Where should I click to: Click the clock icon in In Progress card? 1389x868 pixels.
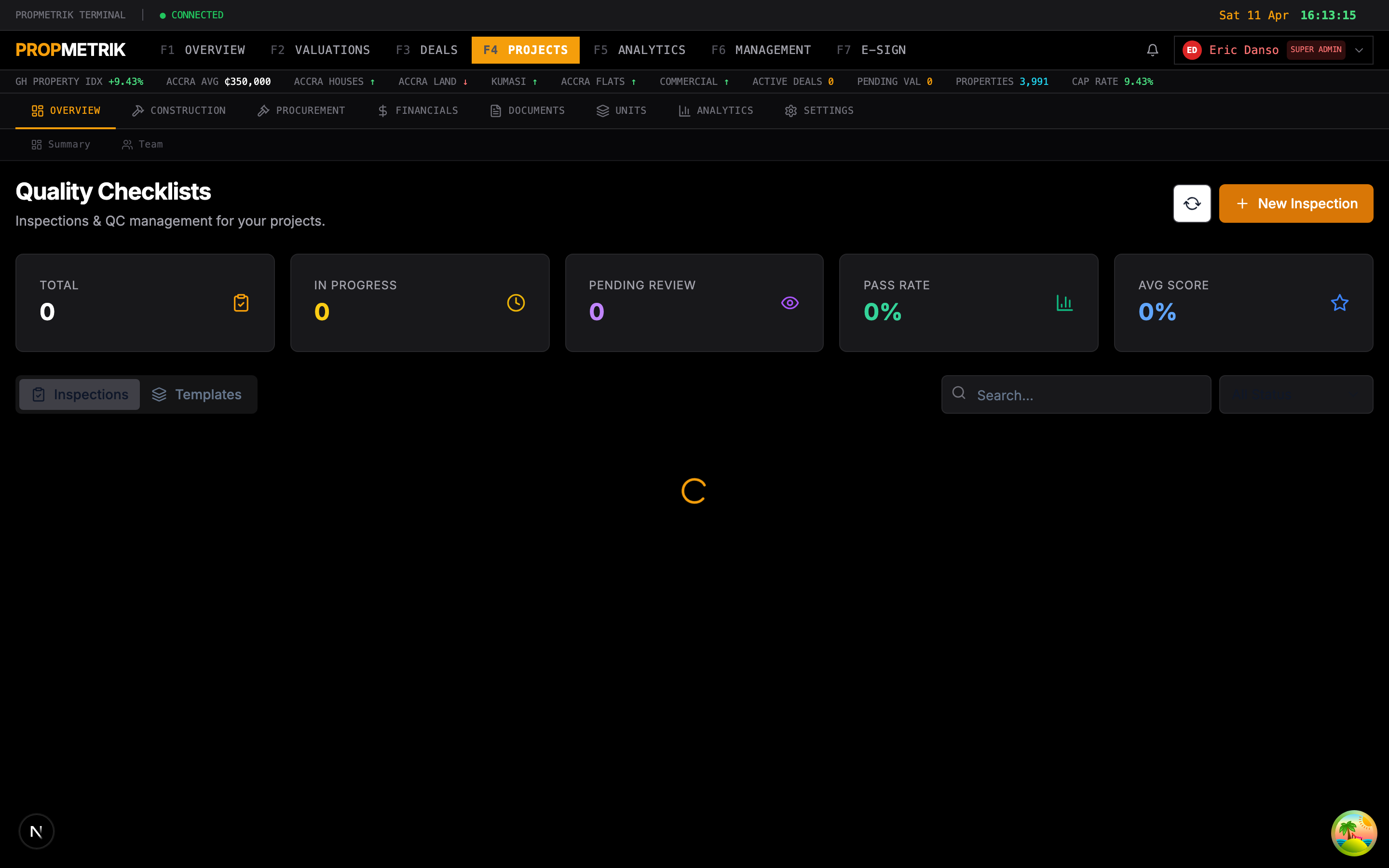click(x=516, y=302)
